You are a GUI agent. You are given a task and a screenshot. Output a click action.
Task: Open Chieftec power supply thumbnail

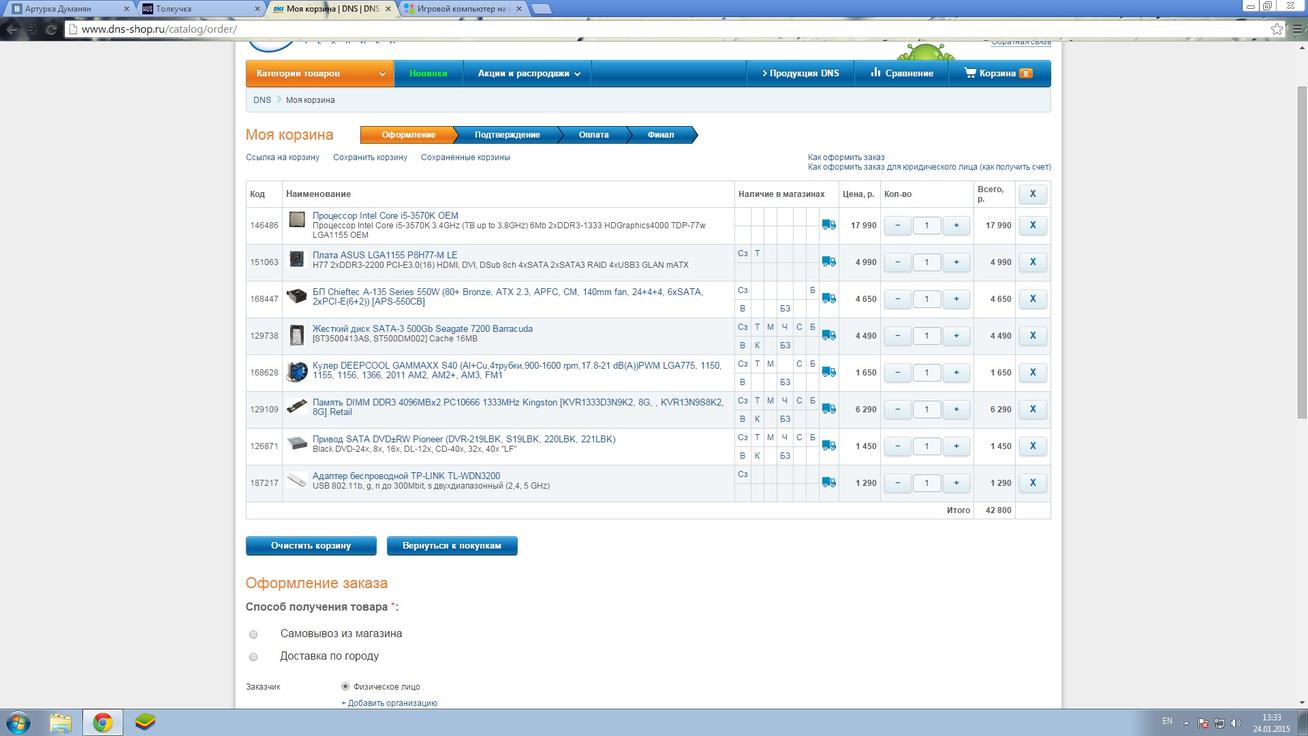[x=297, y=296]
